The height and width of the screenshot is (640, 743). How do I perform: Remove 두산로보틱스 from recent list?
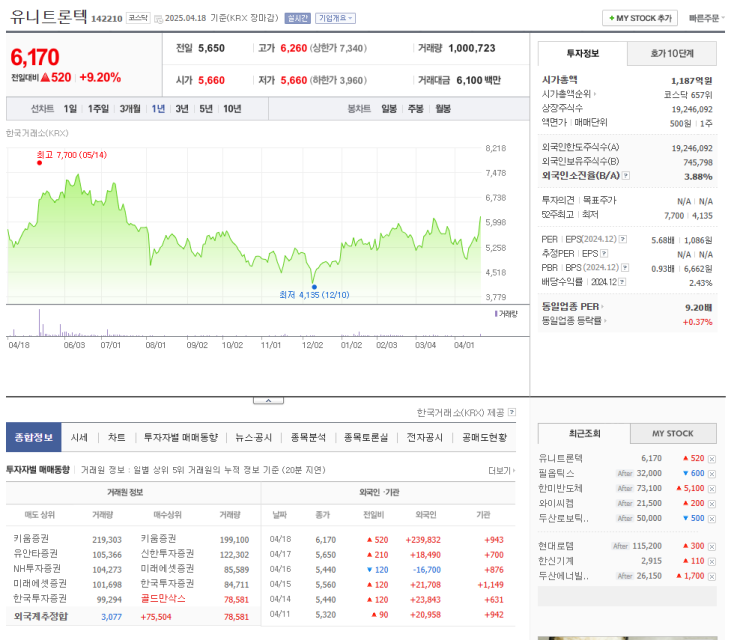pos(712,519)
